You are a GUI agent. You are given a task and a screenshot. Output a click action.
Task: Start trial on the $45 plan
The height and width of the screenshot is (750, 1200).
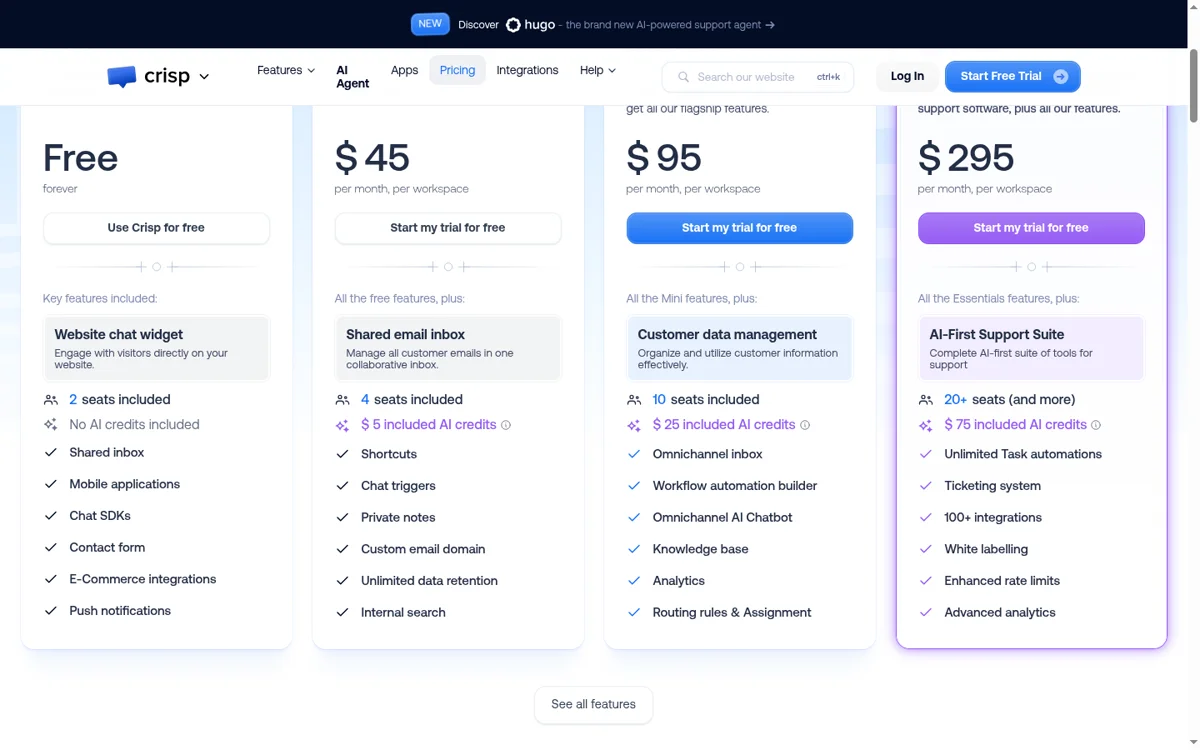(448, 228)
